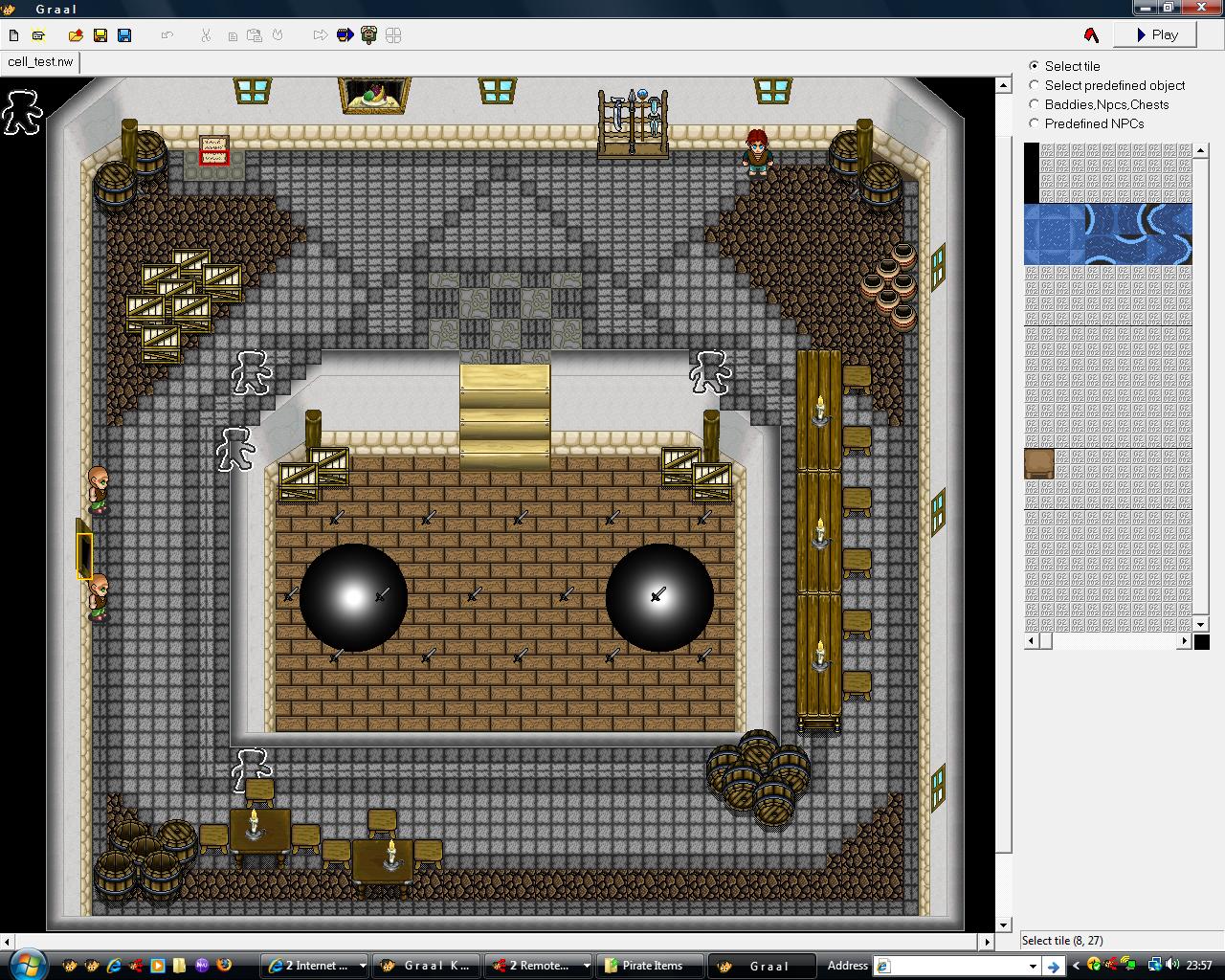The height and width of the screenshot is (980, 1225).
Task: Click the blue fist arrow icon
Action: pyautogui.click(x=345, y=35)
